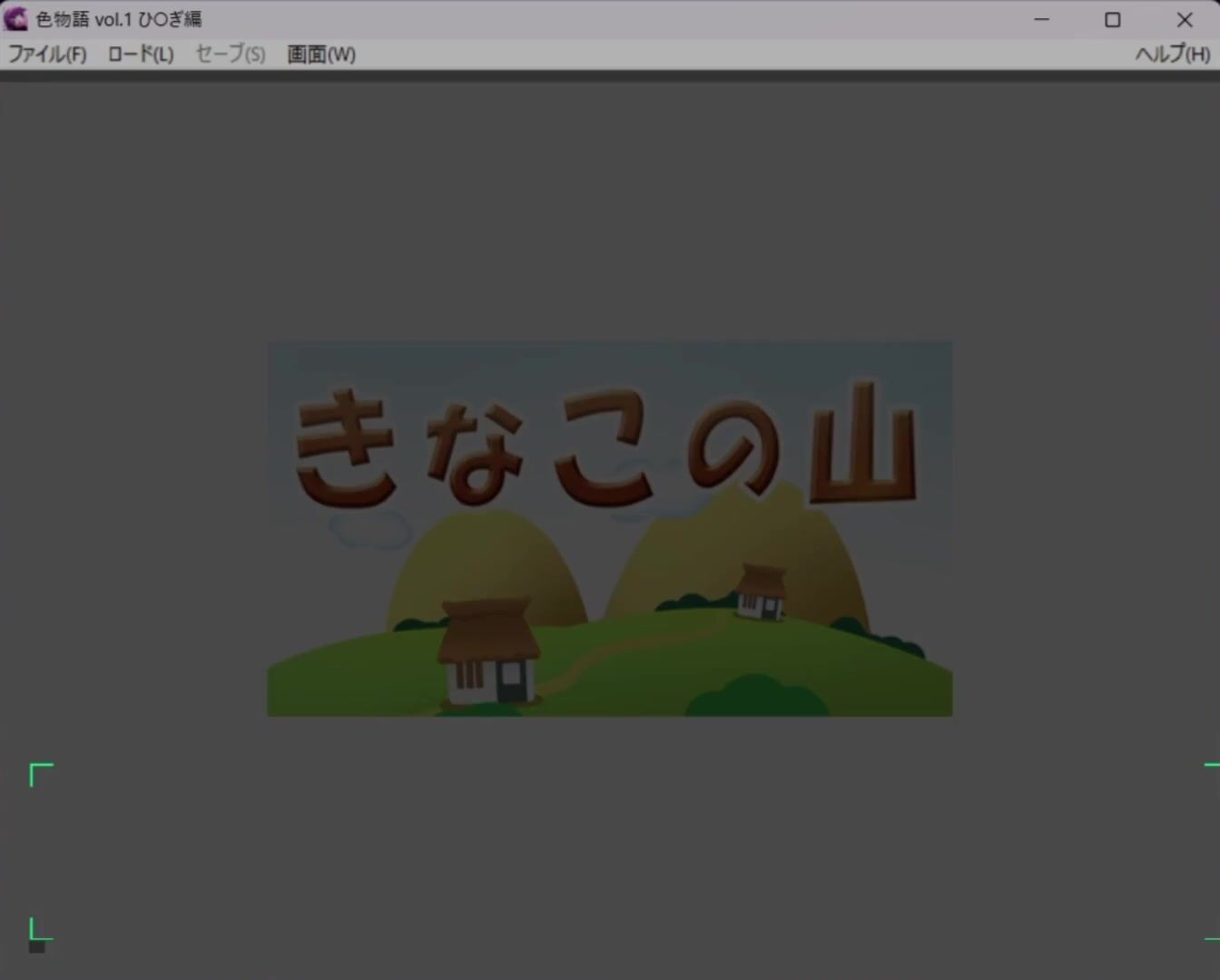Click the purple app icon in title bar
Screen dimensions: 1220x980
click(x=16, y=19)
